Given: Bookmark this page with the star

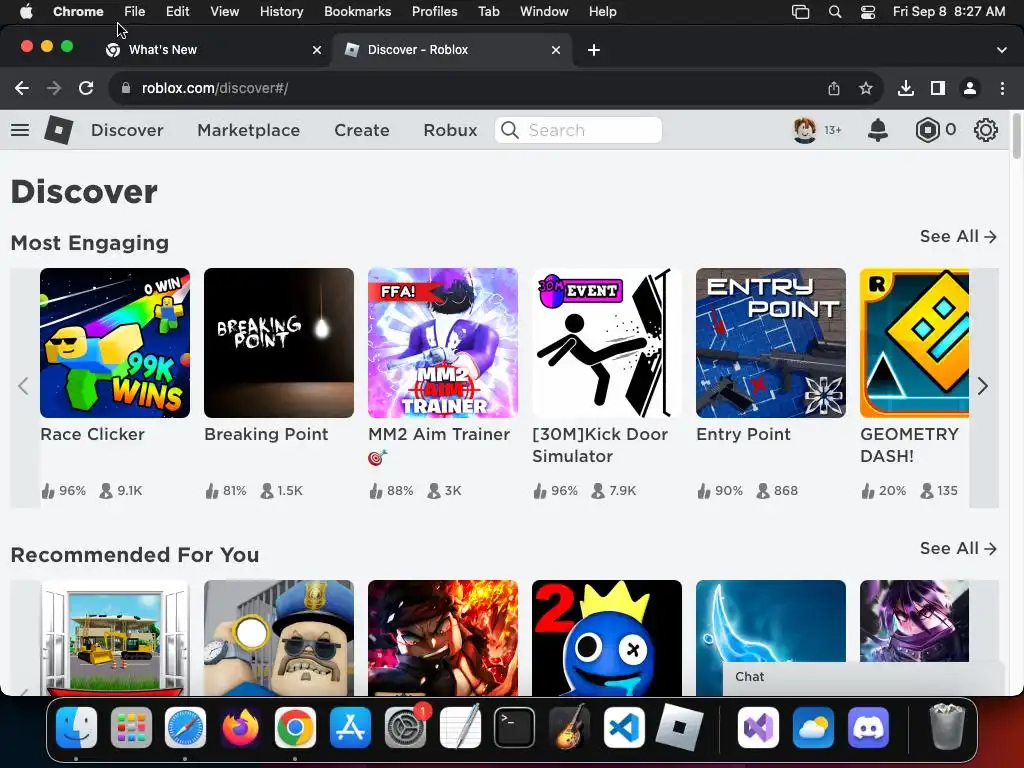Looking at the screenshot, I should (x=866, y=88).
